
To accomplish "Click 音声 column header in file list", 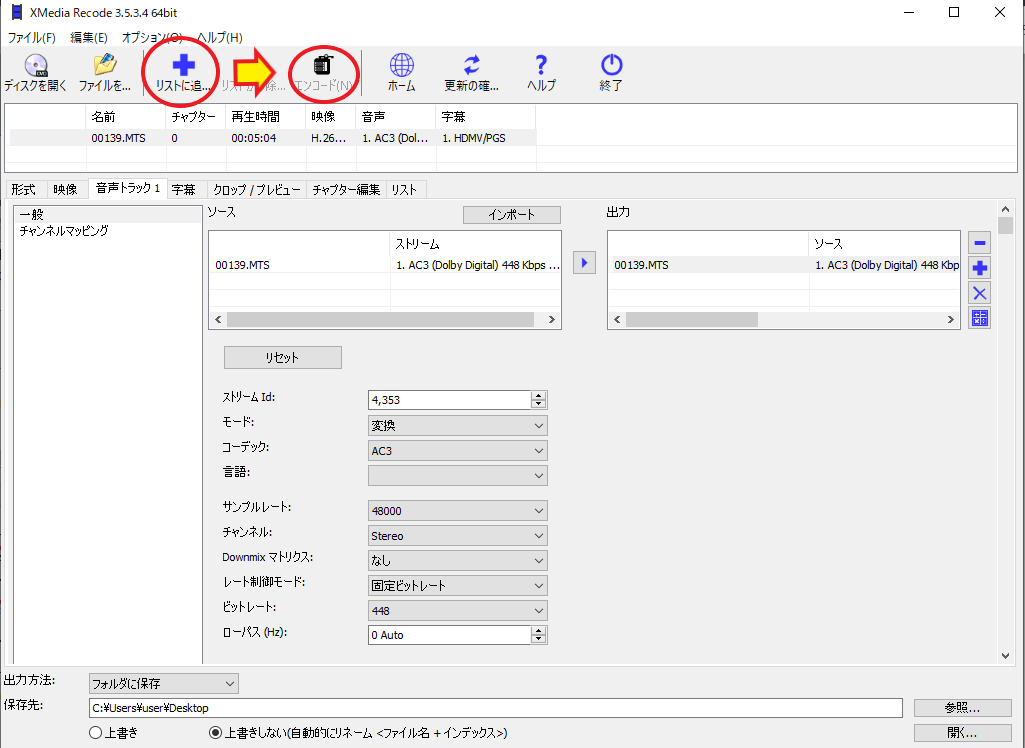I will pyautogui.click(x=396, y=117).
